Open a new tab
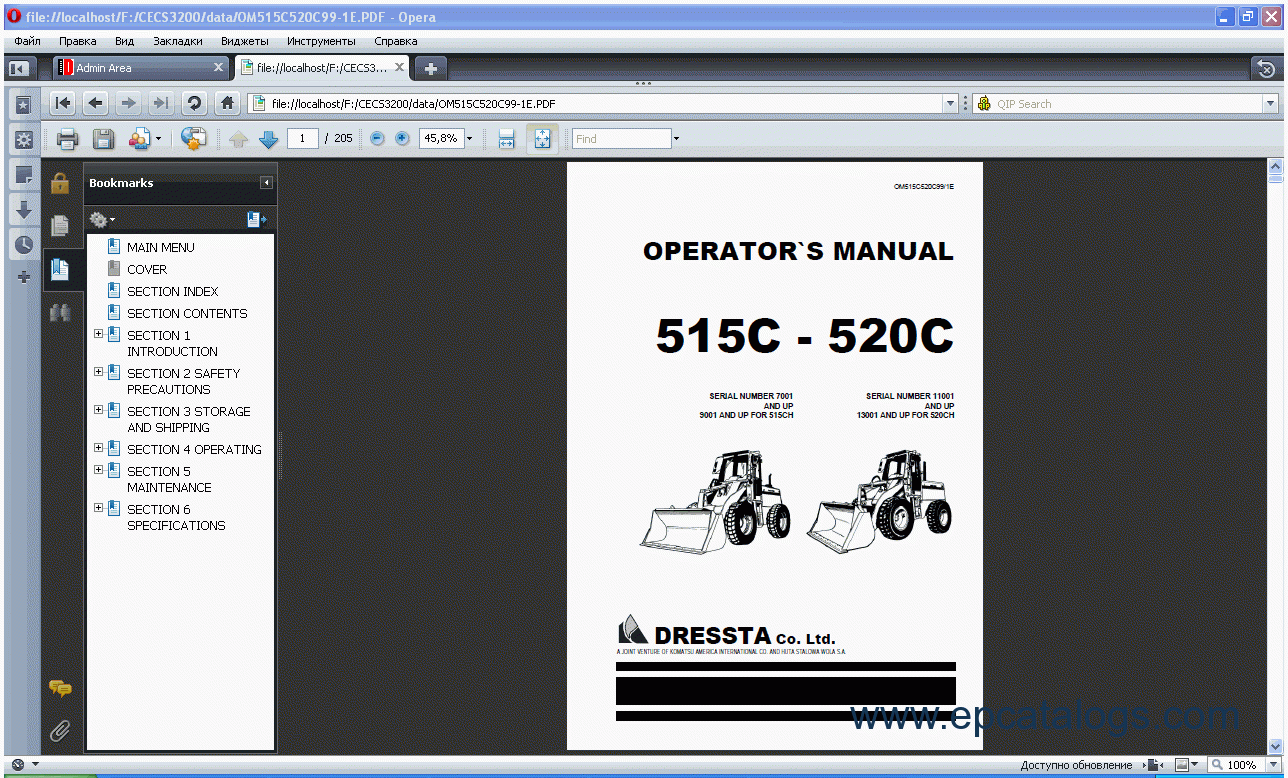Viewport: 1288px width, 778px height. click(431, 68)
